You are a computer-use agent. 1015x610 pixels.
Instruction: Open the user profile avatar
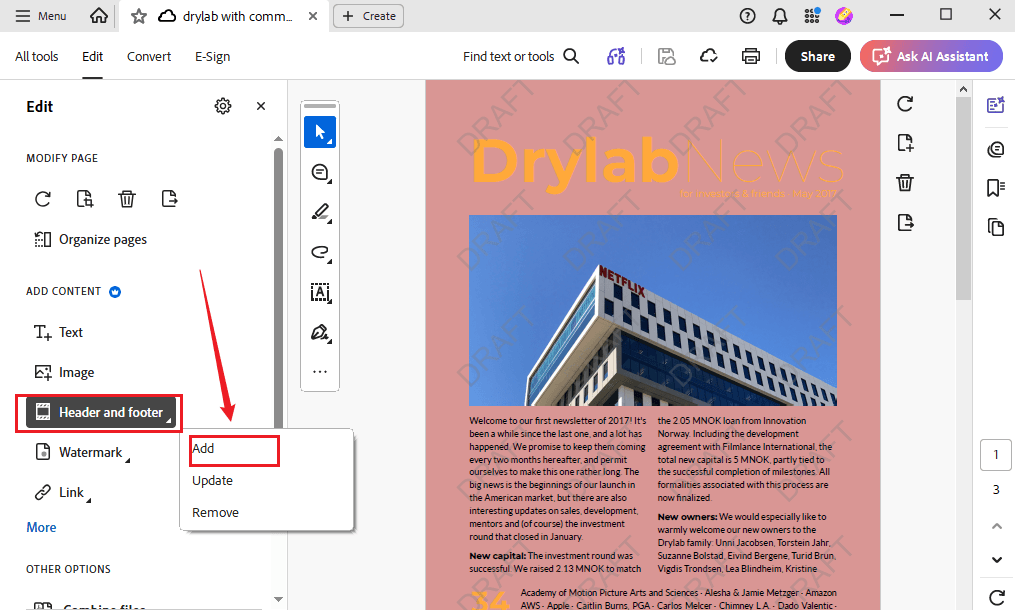click(x=843, y=16)
